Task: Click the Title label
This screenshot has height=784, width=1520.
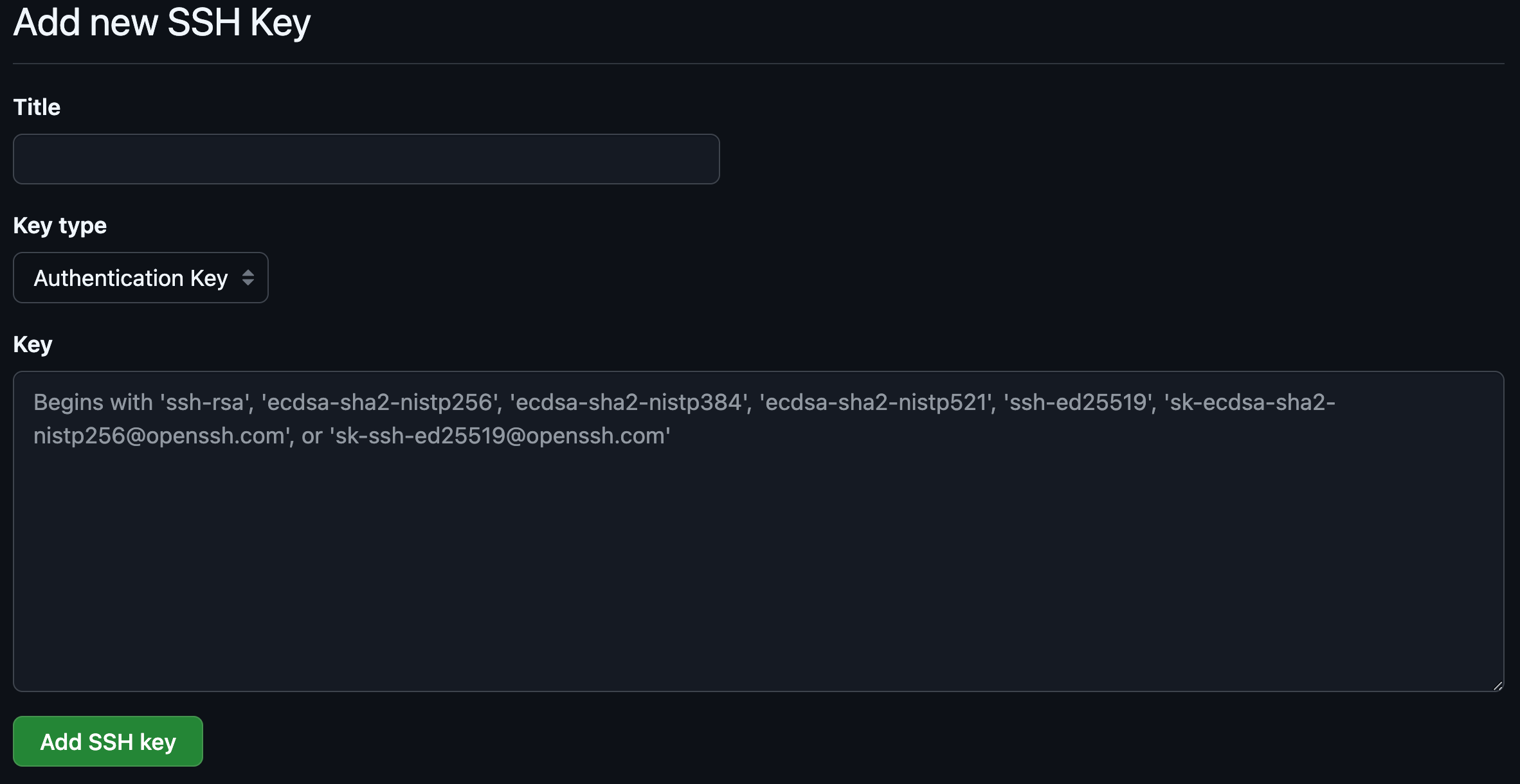Action: (37, 107)
